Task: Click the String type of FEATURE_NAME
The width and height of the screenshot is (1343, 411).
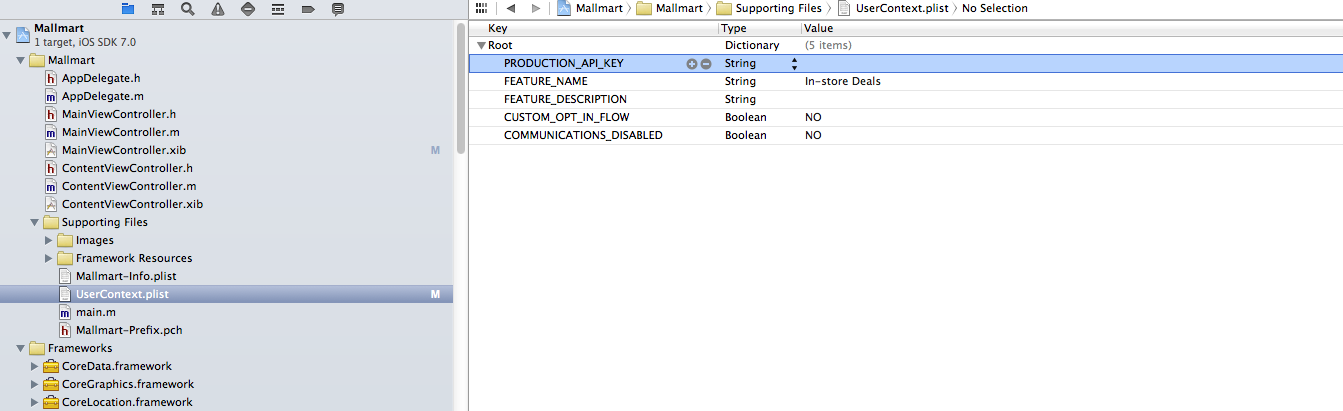Action: 740,81
